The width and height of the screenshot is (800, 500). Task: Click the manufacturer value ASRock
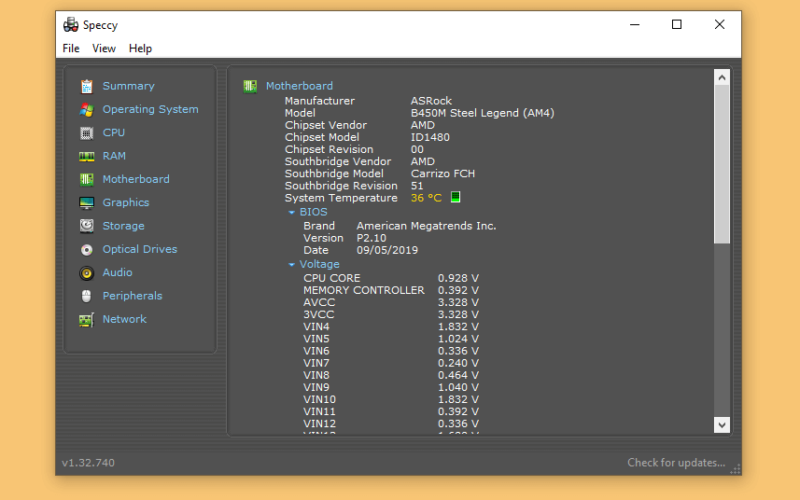pyautogui.click(x=431, y=101)
